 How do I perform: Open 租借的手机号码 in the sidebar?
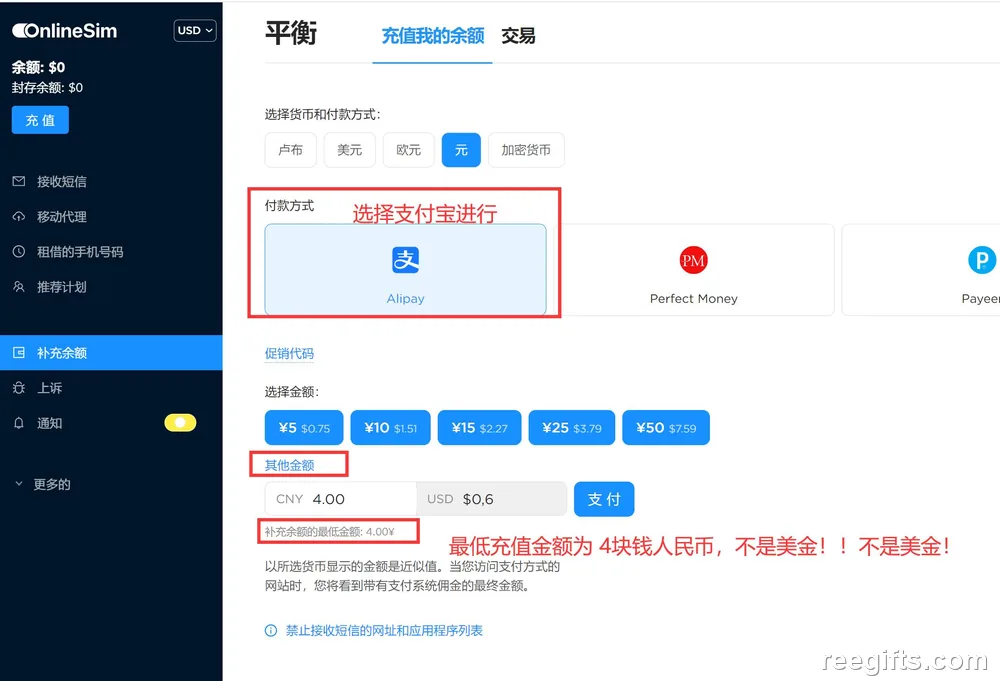coord(80,252)
